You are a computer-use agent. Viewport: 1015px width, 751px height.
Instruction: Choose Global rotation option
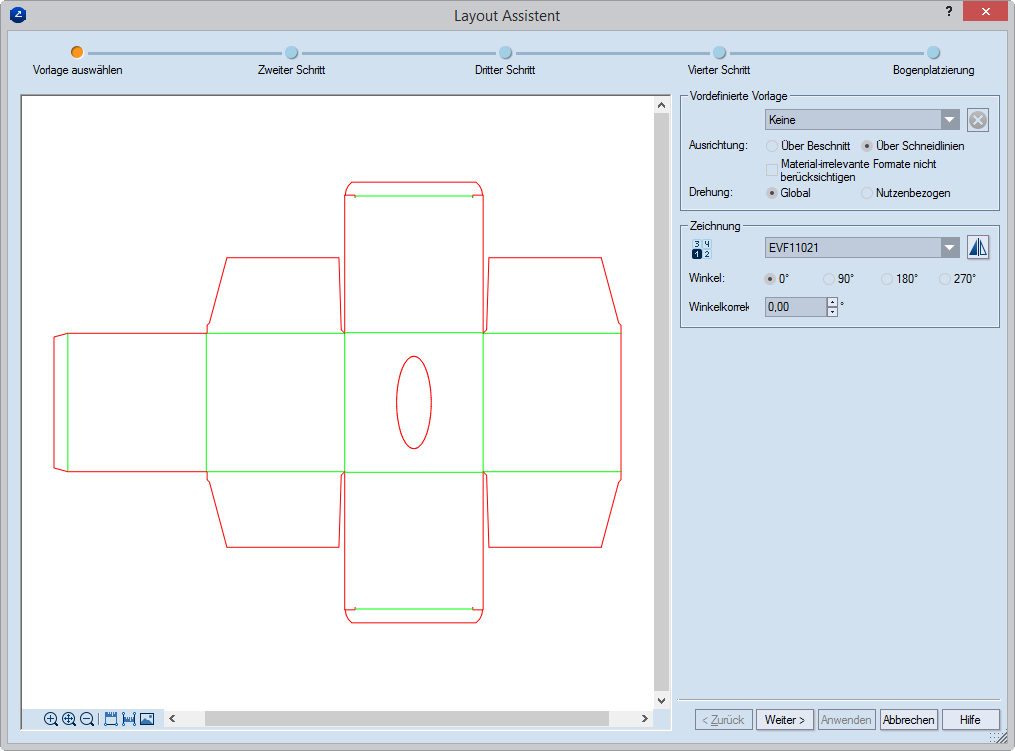pyautogui.click(x=772, y=193)
